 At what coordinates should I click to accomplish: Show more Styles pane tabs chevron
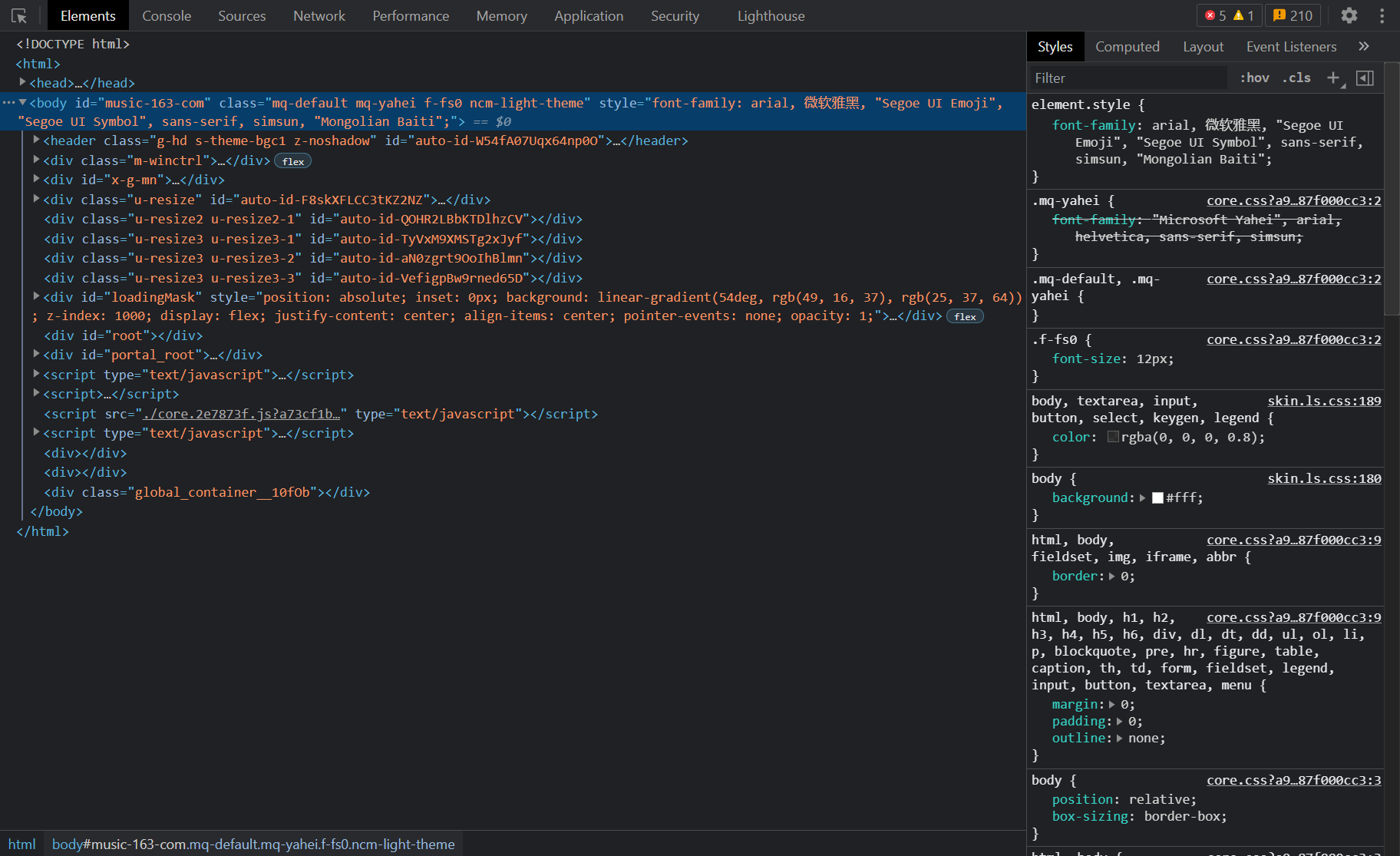point(1364,47)
